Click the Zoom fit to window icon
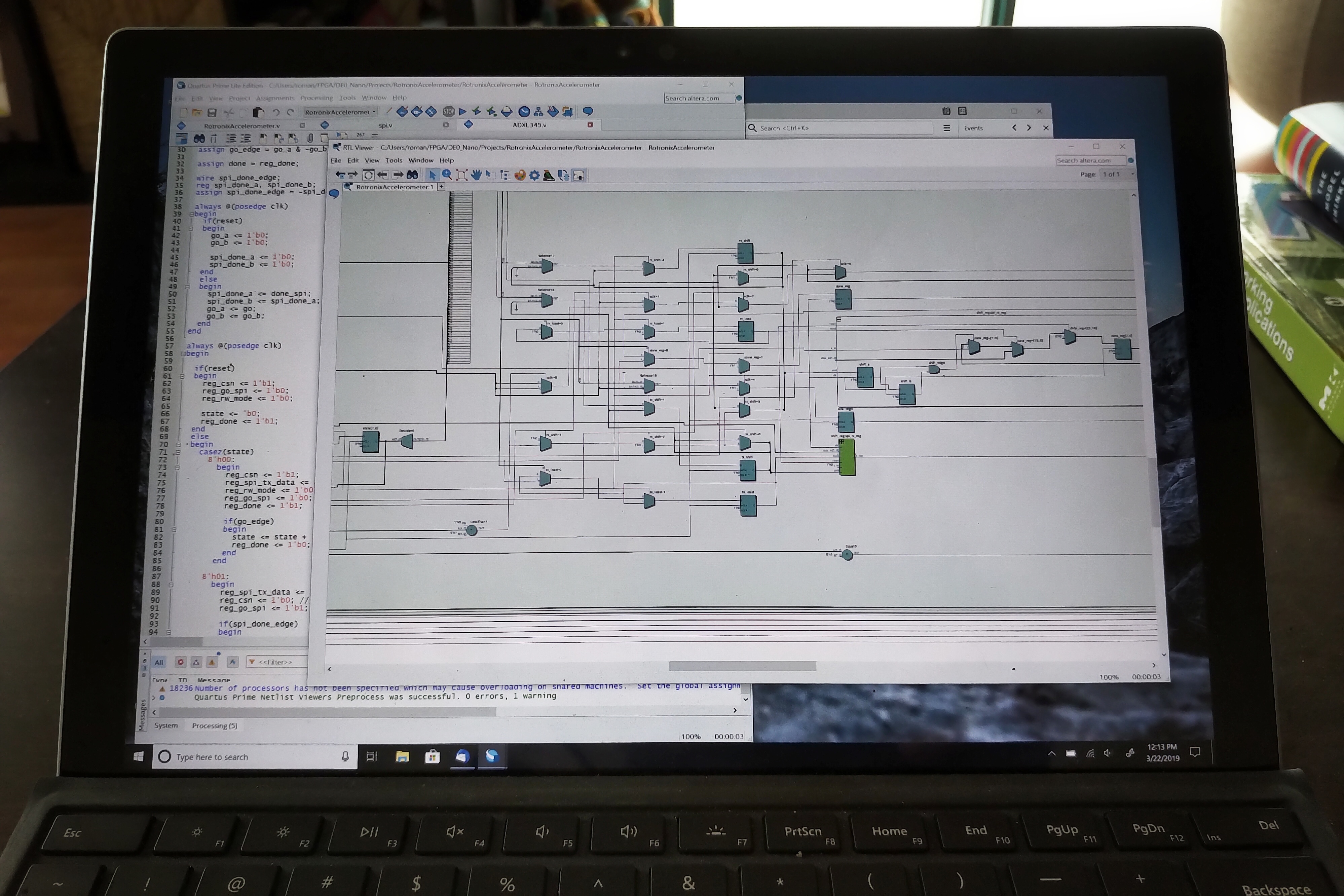This screenshot has width=1344, height=896. [x=462, y=175]
